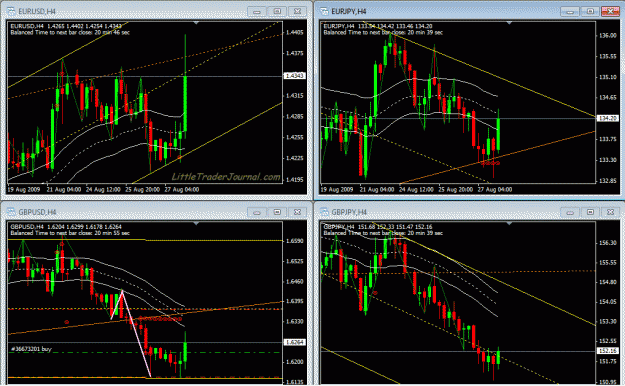The height and width of the screenshot is (386, 625).
Task: Maximize the EURUSD,H4 chart window
Action: click(x=277, y=12)
